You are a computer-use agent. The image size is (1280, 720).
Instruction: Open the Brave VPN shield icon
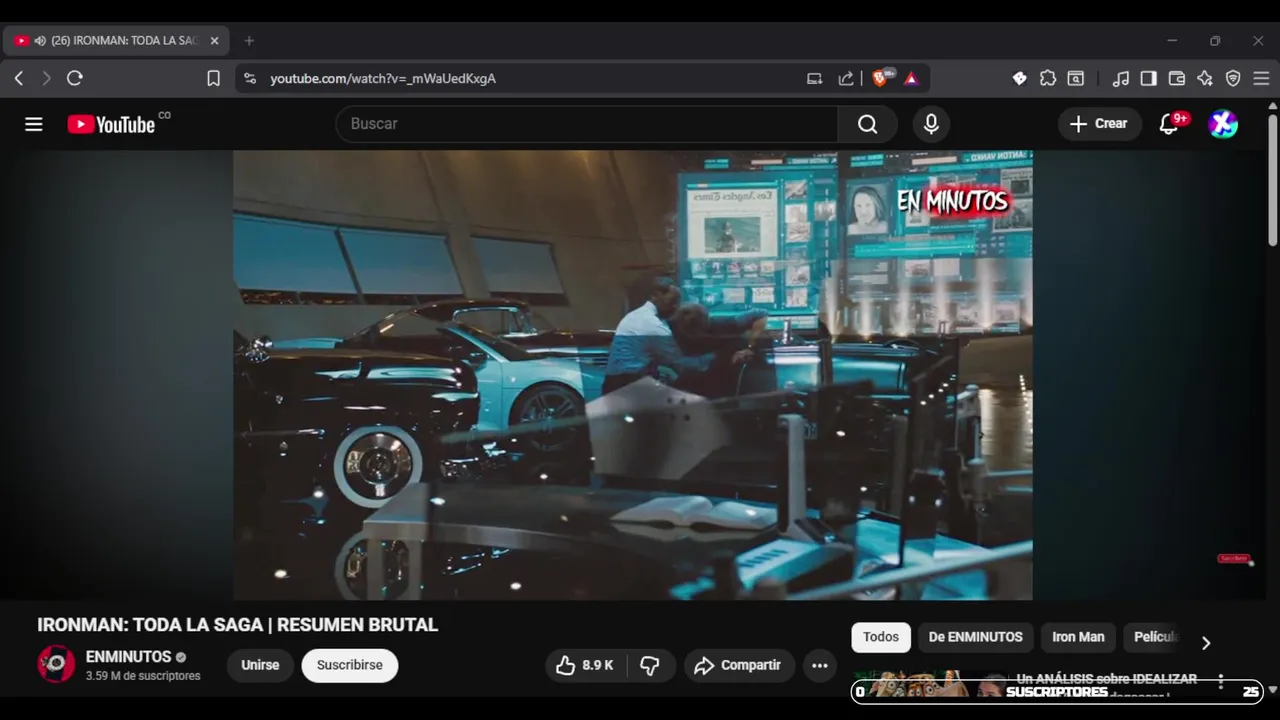point(1233,78)
